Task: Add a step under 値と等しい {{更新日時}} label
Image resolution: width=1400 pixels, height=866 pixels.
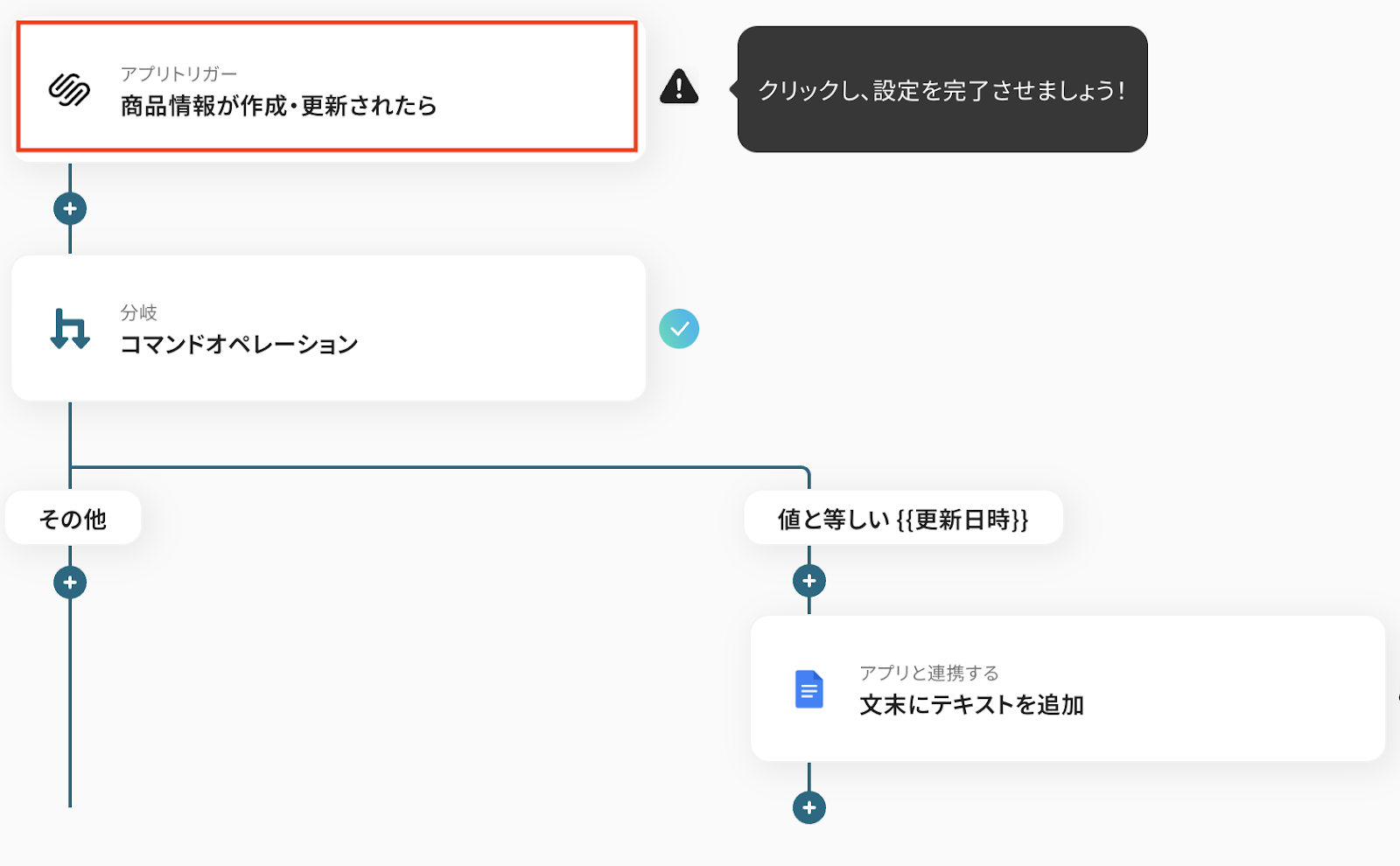Action: tap(808, 581)
